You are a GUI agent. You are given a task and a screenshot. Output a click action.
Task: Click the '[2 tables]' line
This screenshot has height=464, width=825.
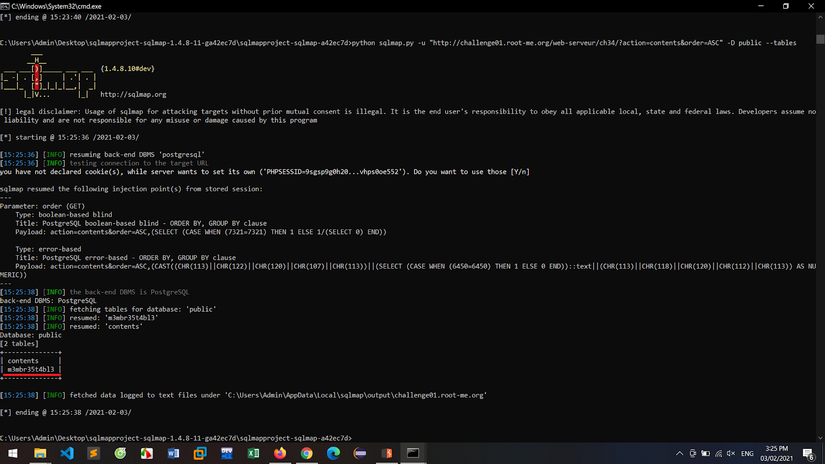coord(19,344)
